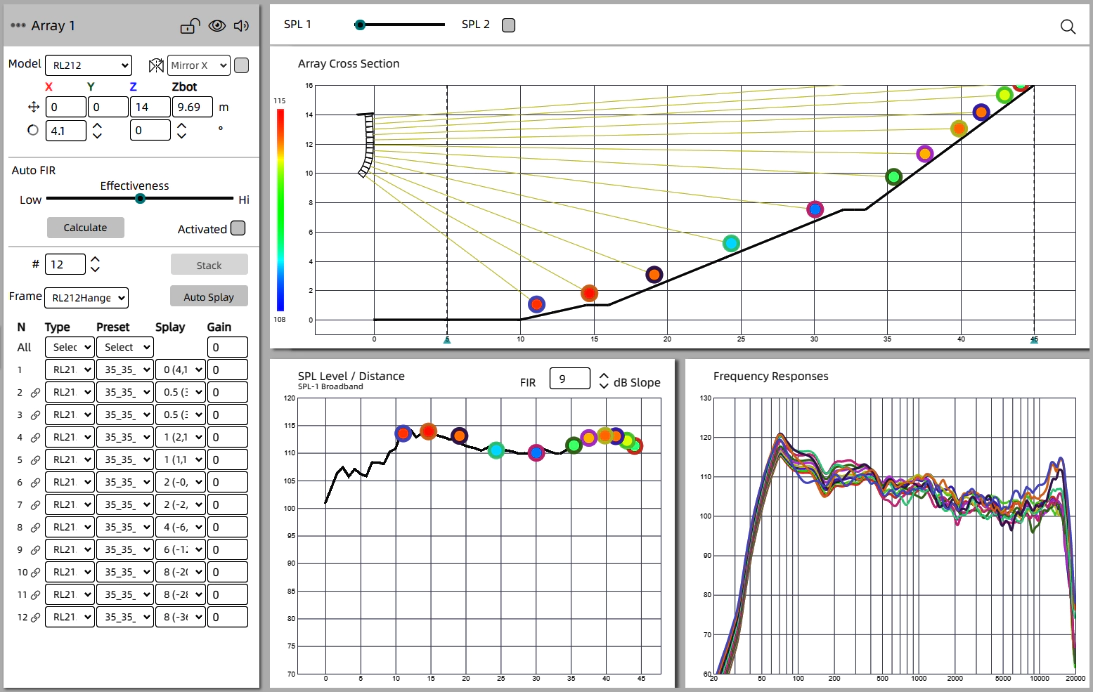Screen dimensions: 1093x692
Task: Enable the Mirror X checkbox
Action: tap(241, 66)
